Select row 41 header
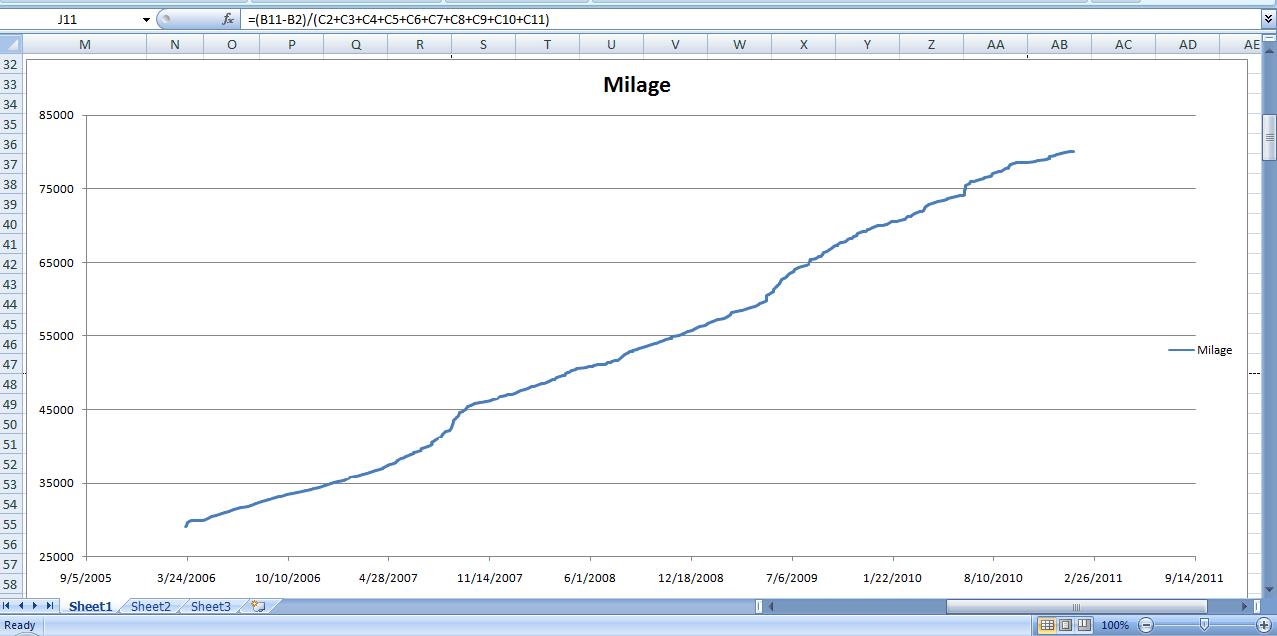Screen dimensions: 1277x636 coord(11,244)
